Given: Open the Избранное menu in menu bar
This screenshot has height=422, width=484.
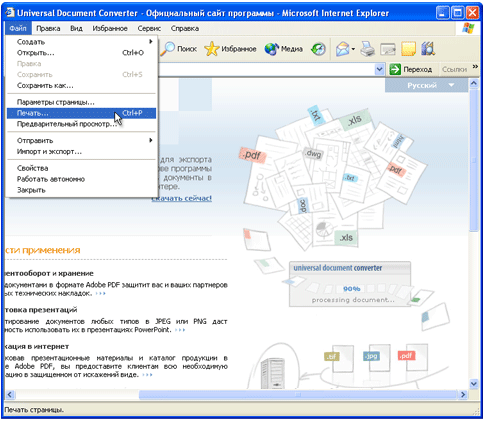Looking at the screenshot, I should coord(110,28).
